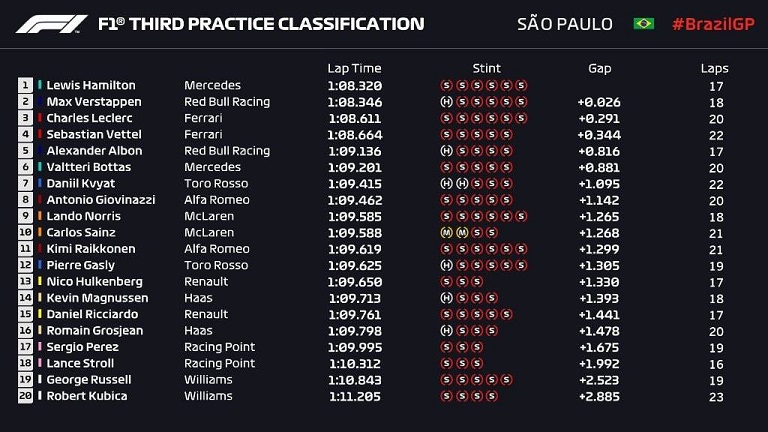
Task: Click Sergio Perez's pink team color bar
Action: 40,347
